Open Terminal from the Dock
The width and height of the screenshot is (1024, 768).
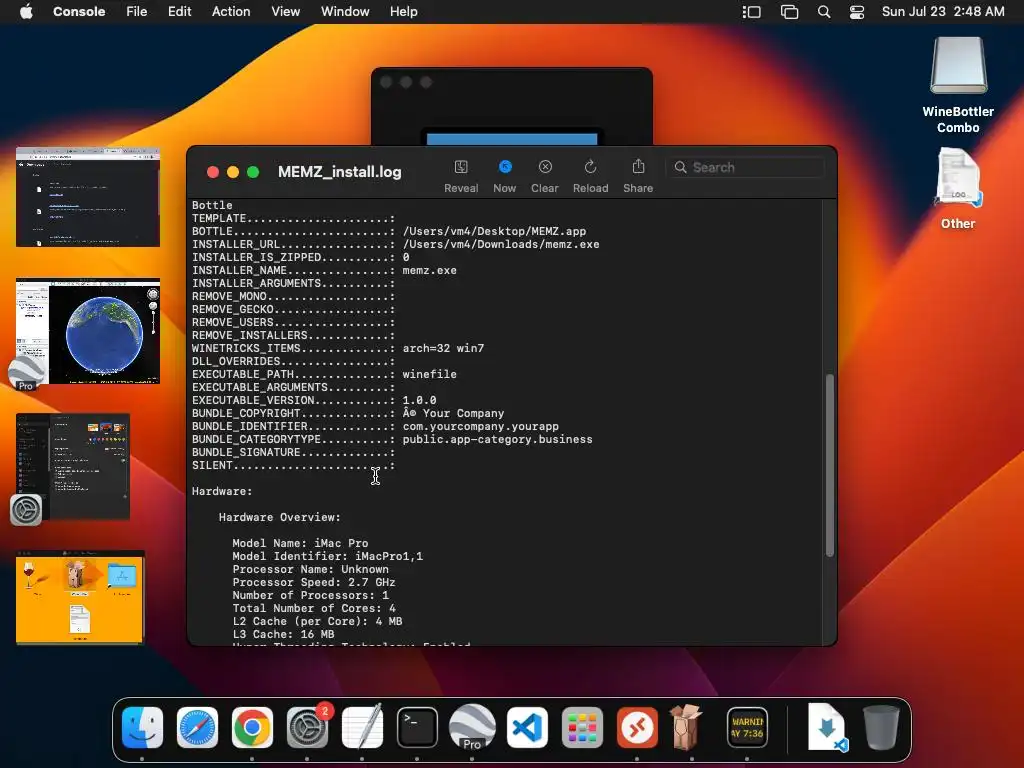pyautogui.click(x=417, y=727)
